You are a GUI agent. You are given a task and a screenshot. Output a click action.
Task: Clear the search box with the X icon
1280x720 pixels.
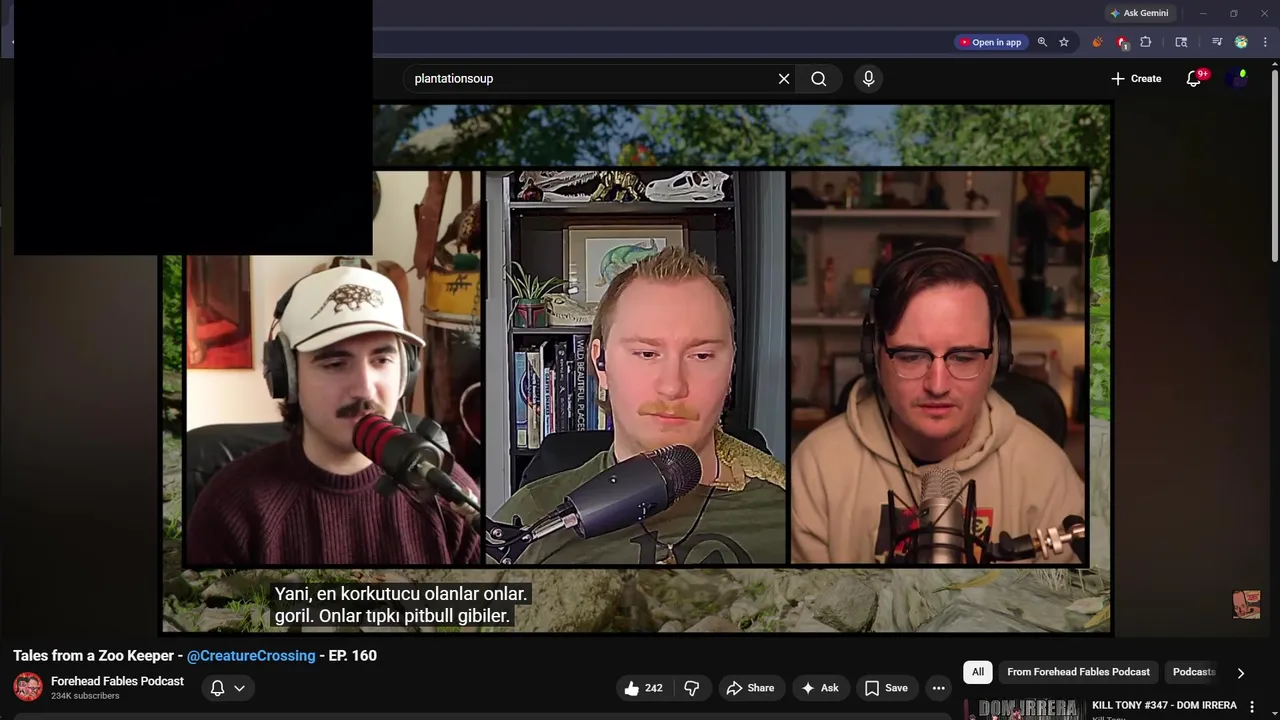pos(784,79)
